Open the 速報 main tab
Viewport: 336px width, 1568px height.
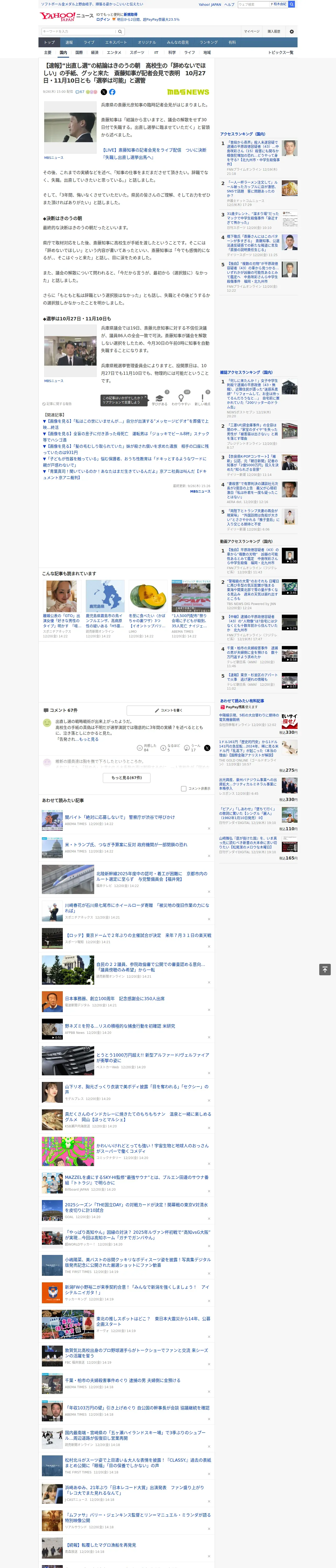(69, 43)
